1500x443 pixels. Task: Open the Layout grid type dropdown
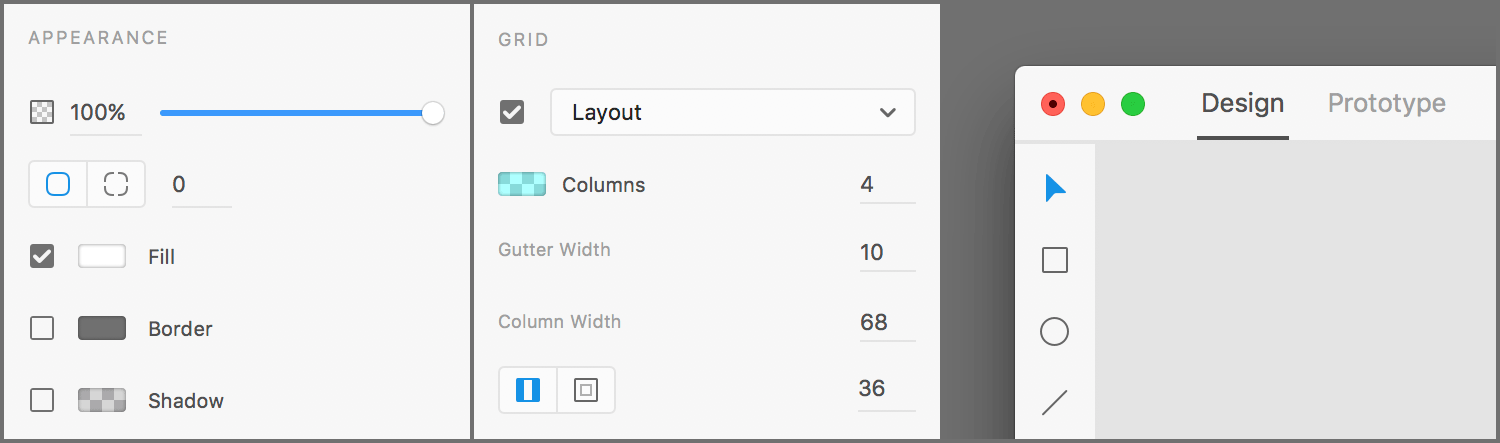[733, 112]
